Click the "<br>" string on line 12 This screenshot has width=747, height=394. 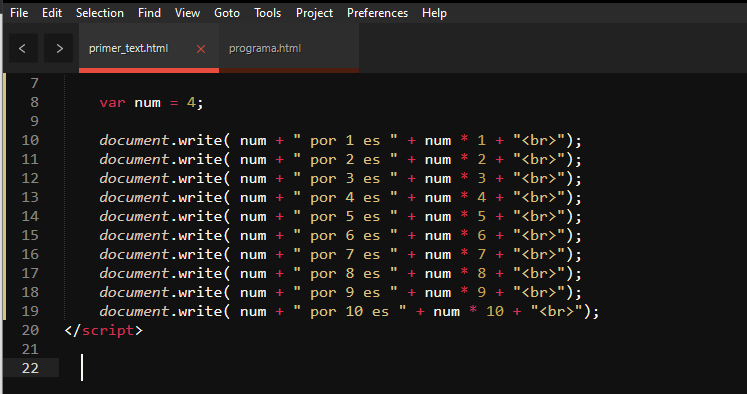point(539,179)
